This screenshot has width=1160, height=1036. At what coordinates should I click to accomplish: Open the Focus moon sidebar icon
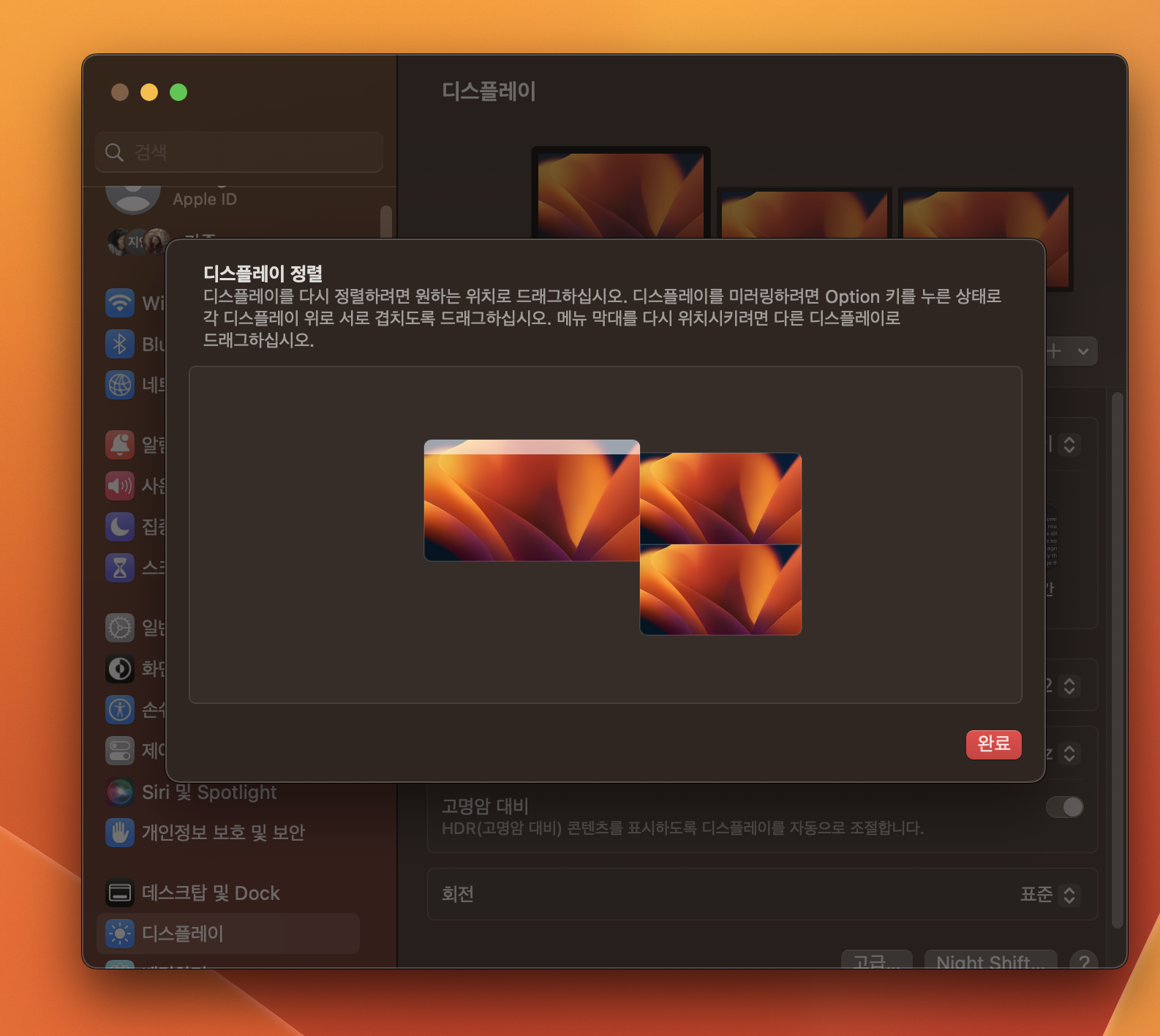point(120,527)
